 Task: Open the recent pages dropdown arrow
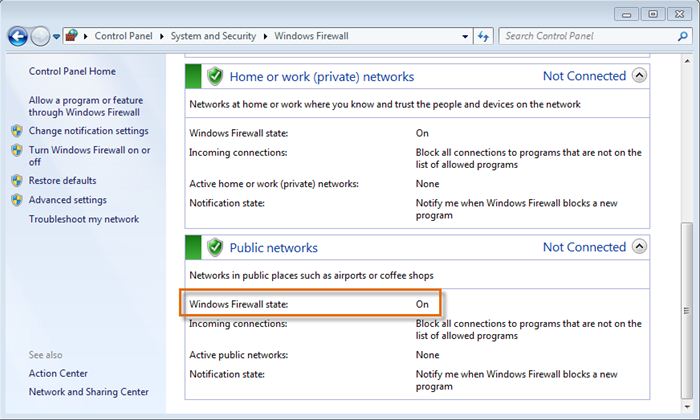pyautogui.click(x=56, y=37)
